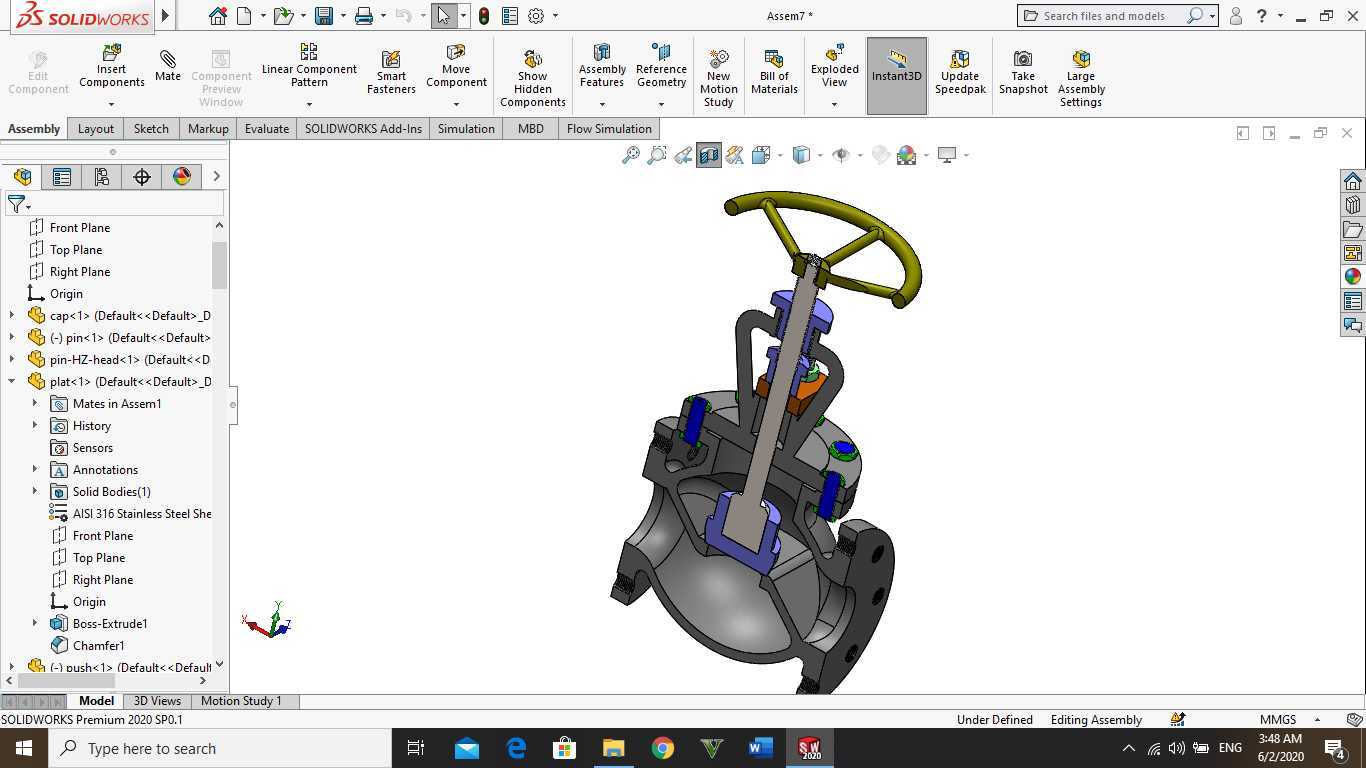Viewport: 1366px width, 768px height.
Task: Open the Motion Study 1 tab
Action: point(241,701)
